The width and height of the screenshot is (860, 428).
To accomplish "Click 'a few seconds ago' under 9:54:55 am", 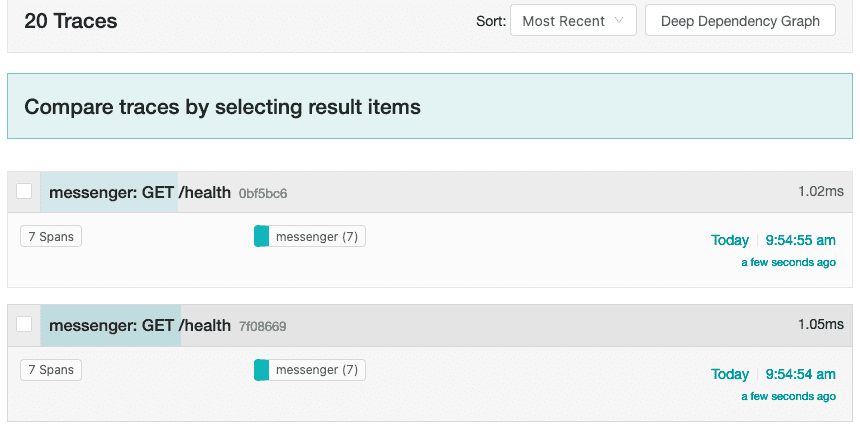I will (x=788, y=263).
